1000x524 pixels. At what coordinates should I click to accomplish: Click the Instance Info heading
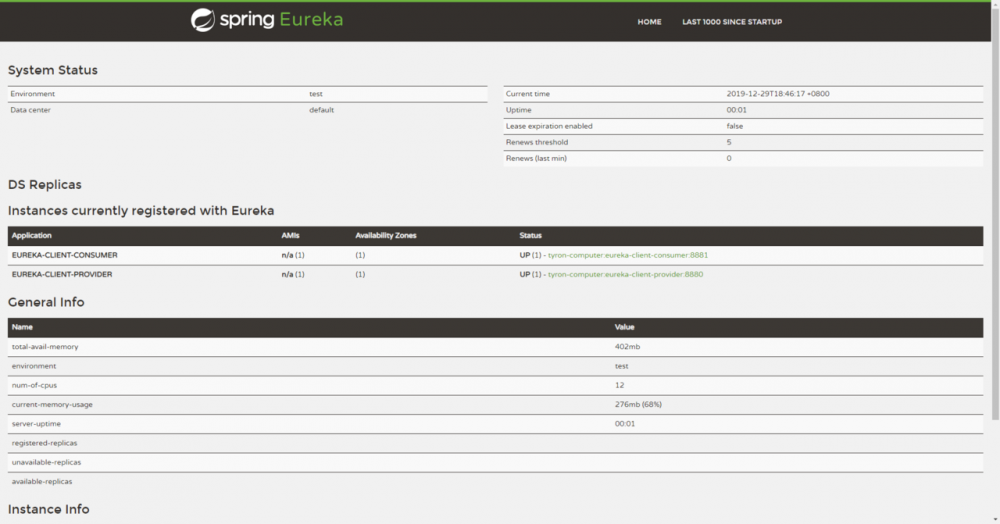(x=48, y=509)
